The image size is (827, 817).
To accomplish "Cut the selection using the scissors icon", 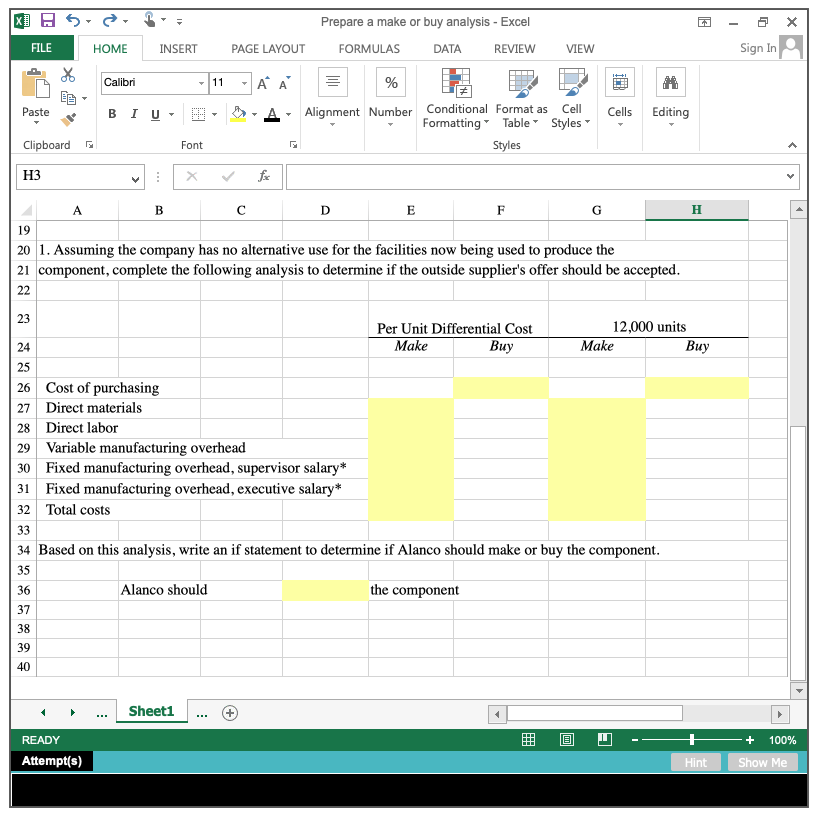I will click(x=68, y=75).
